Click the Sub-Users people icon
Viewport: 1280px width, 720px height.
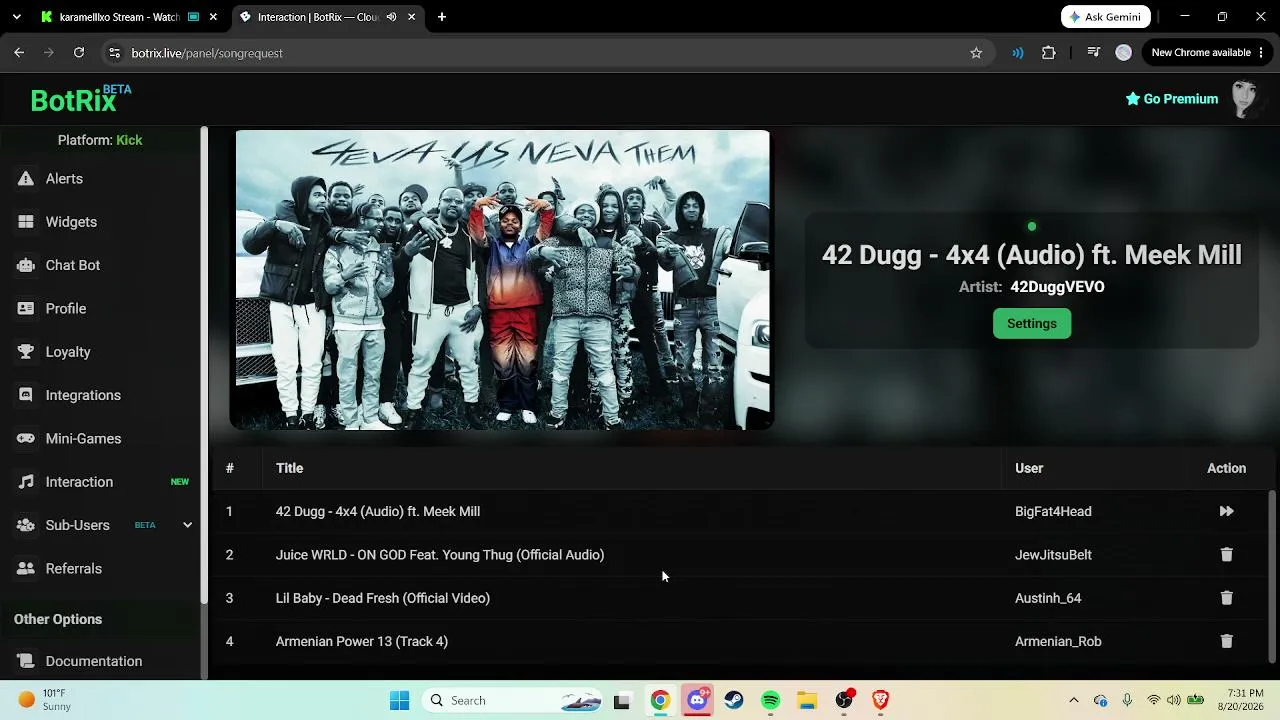point(26,525)
